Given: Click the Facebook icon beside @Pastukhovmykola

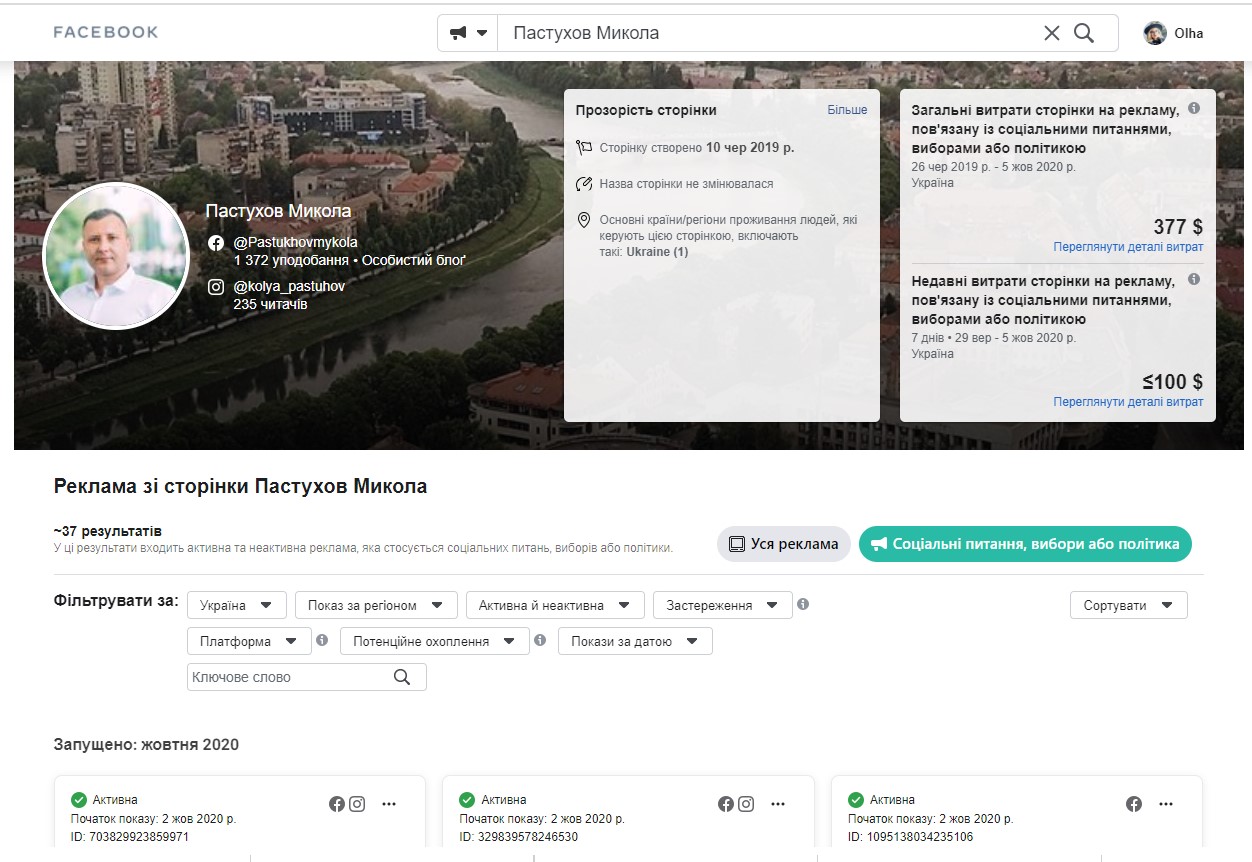Looking at the screenshot, I should click(x=216, y=243).
